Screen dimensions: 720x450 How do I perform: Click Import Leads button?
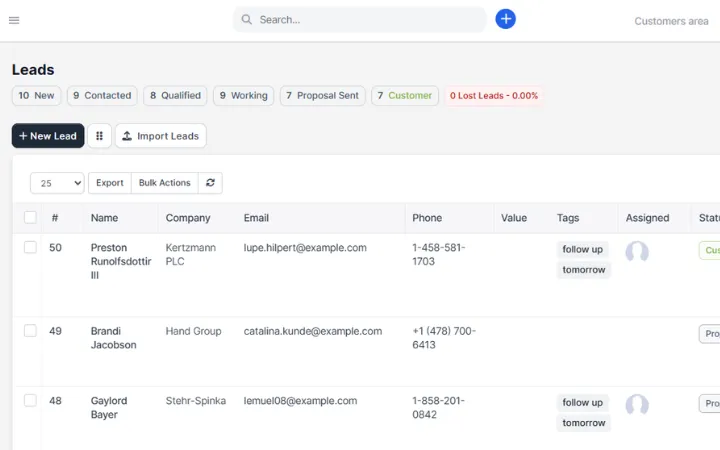[x=161, y=136]
